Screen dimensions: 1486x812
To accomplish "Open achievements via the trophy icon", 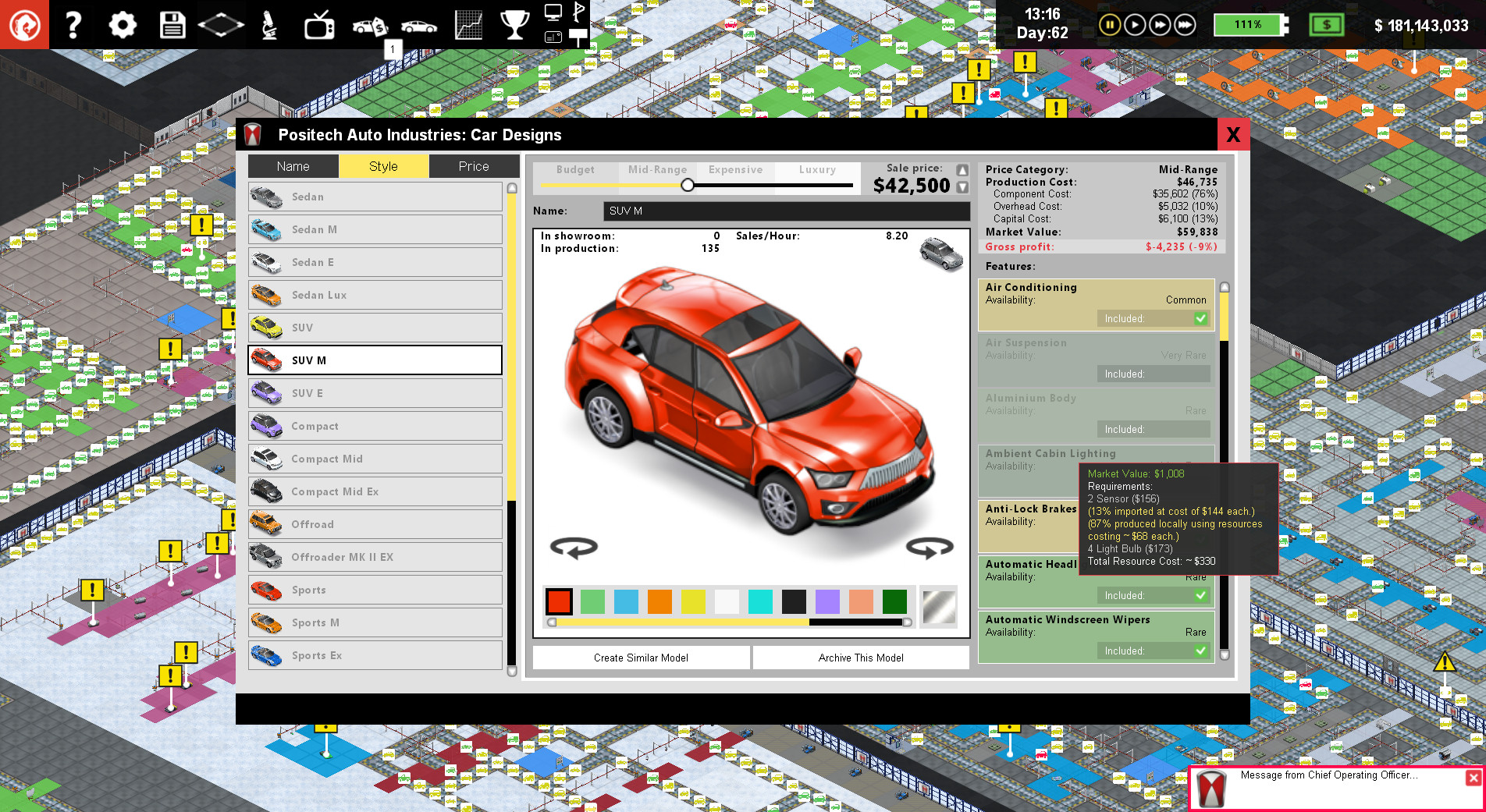I will point(515,24).
